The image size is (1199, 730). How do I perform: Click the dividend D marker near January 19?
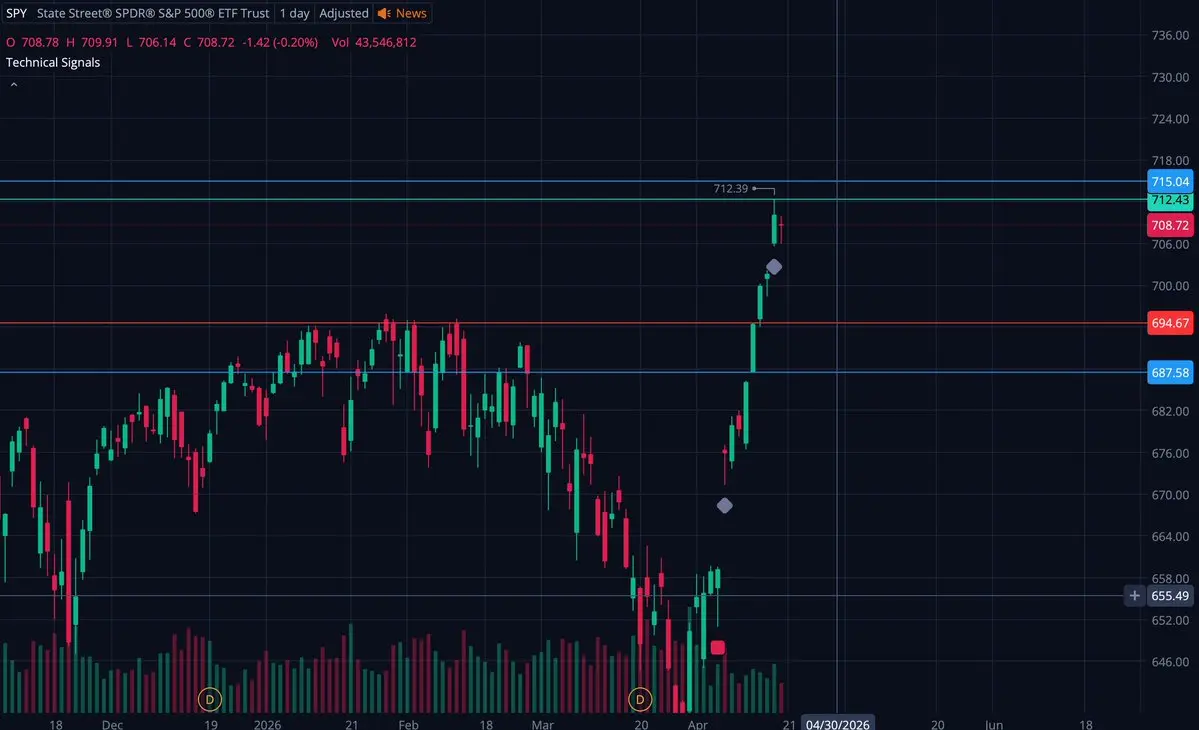tap(210, 699)
